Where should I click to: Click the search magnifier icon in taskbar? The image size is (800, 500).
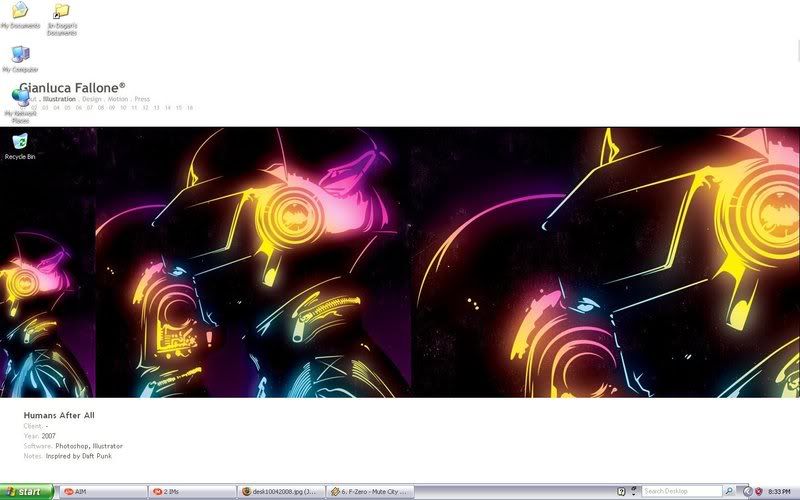[x=729, y=492]
